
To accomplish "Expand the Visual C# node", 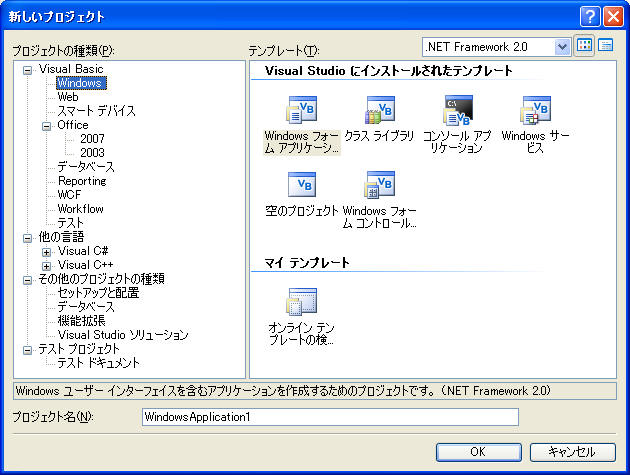I will click(x=47, y=252).
